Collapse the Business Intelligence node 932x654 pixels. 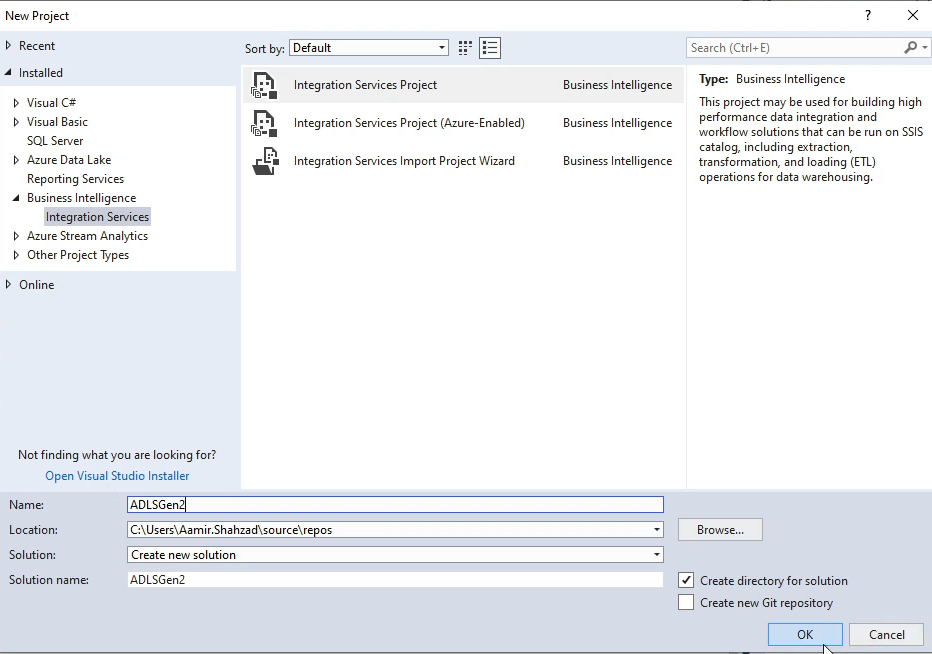tap(16, 197)
